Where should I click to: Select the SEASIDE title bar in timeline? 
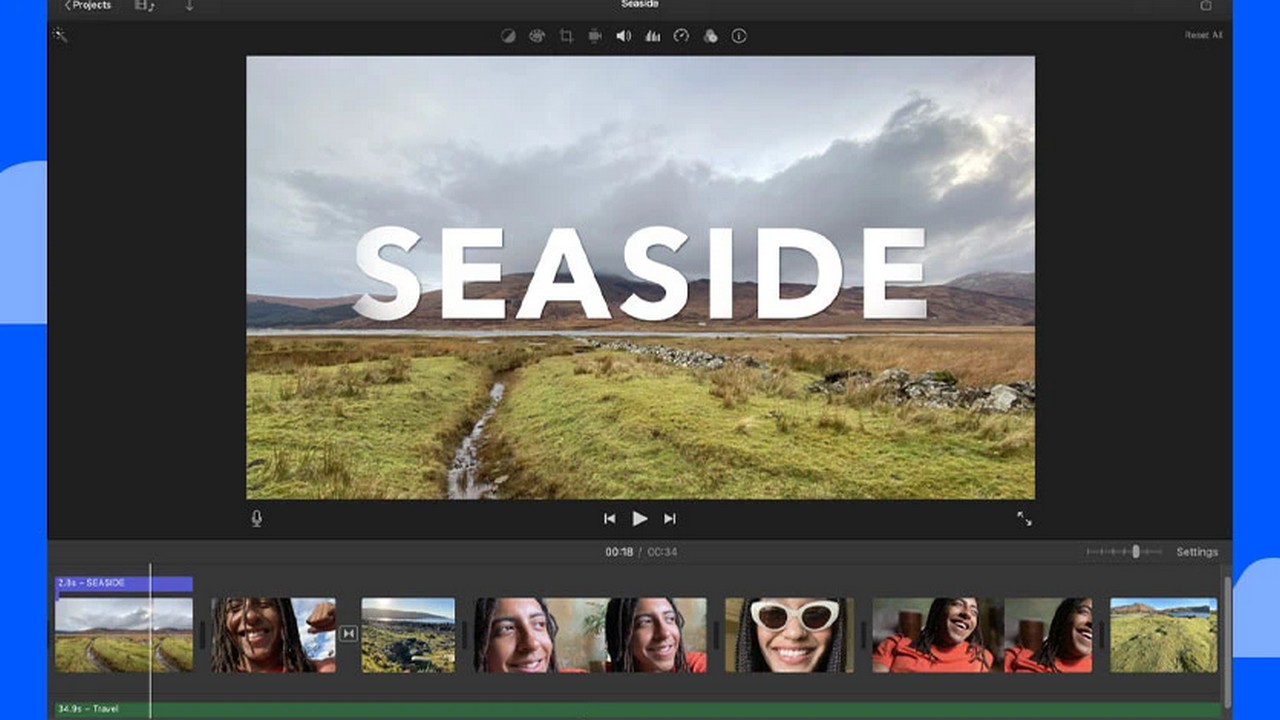tap(123, 583)
